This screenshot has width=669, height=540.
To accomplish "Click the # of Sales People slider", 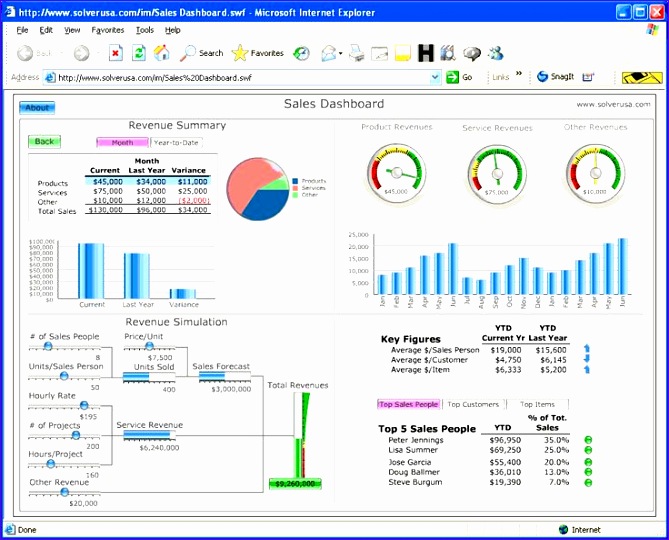I will [48, 346].
